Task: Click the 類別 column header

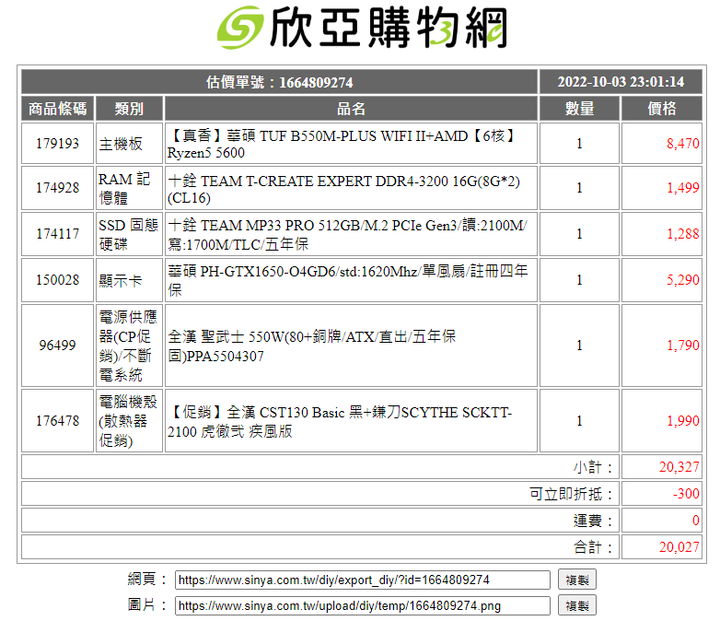Action: (129, 108)
